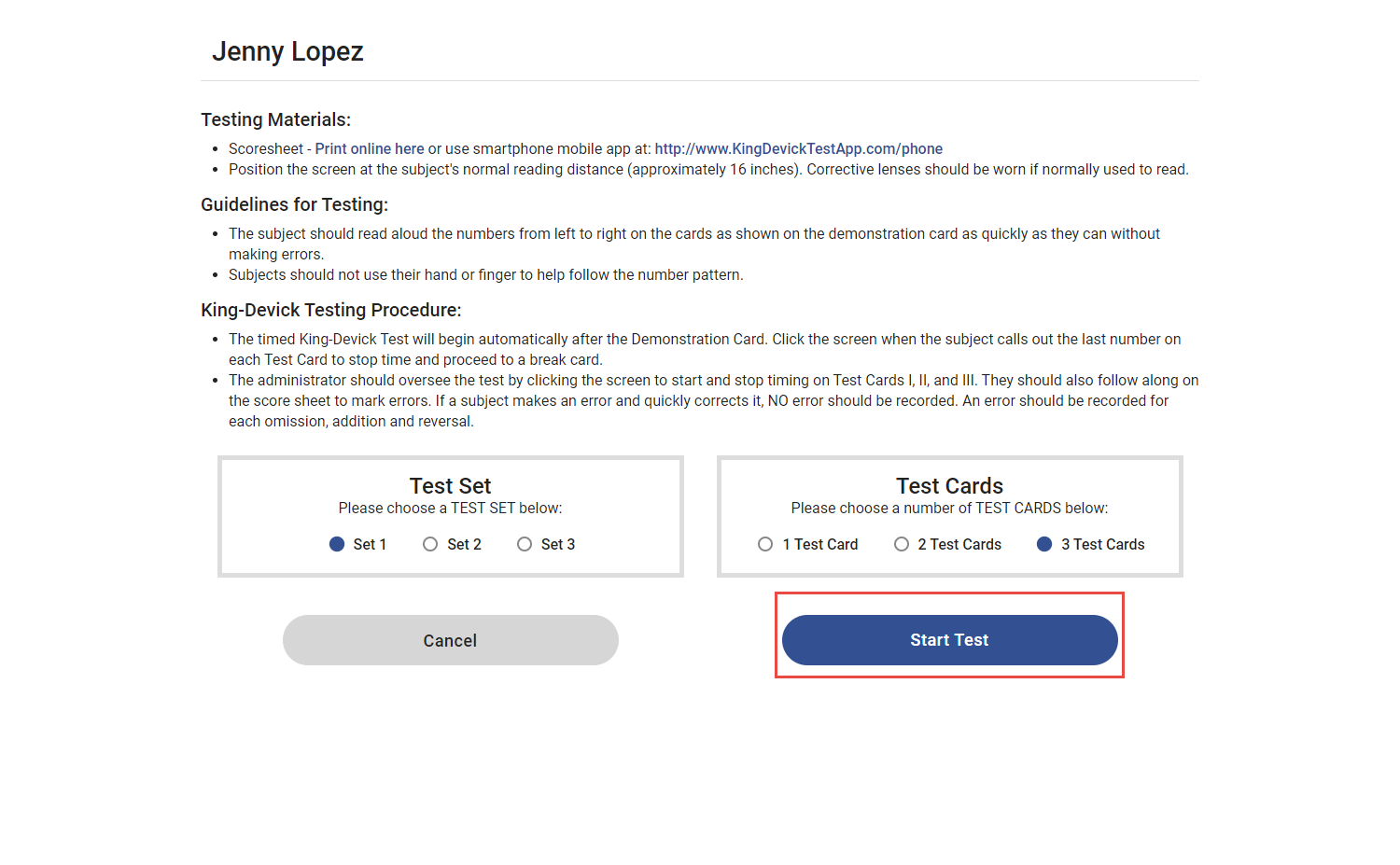Cancel the test setup

click(450, 640)
